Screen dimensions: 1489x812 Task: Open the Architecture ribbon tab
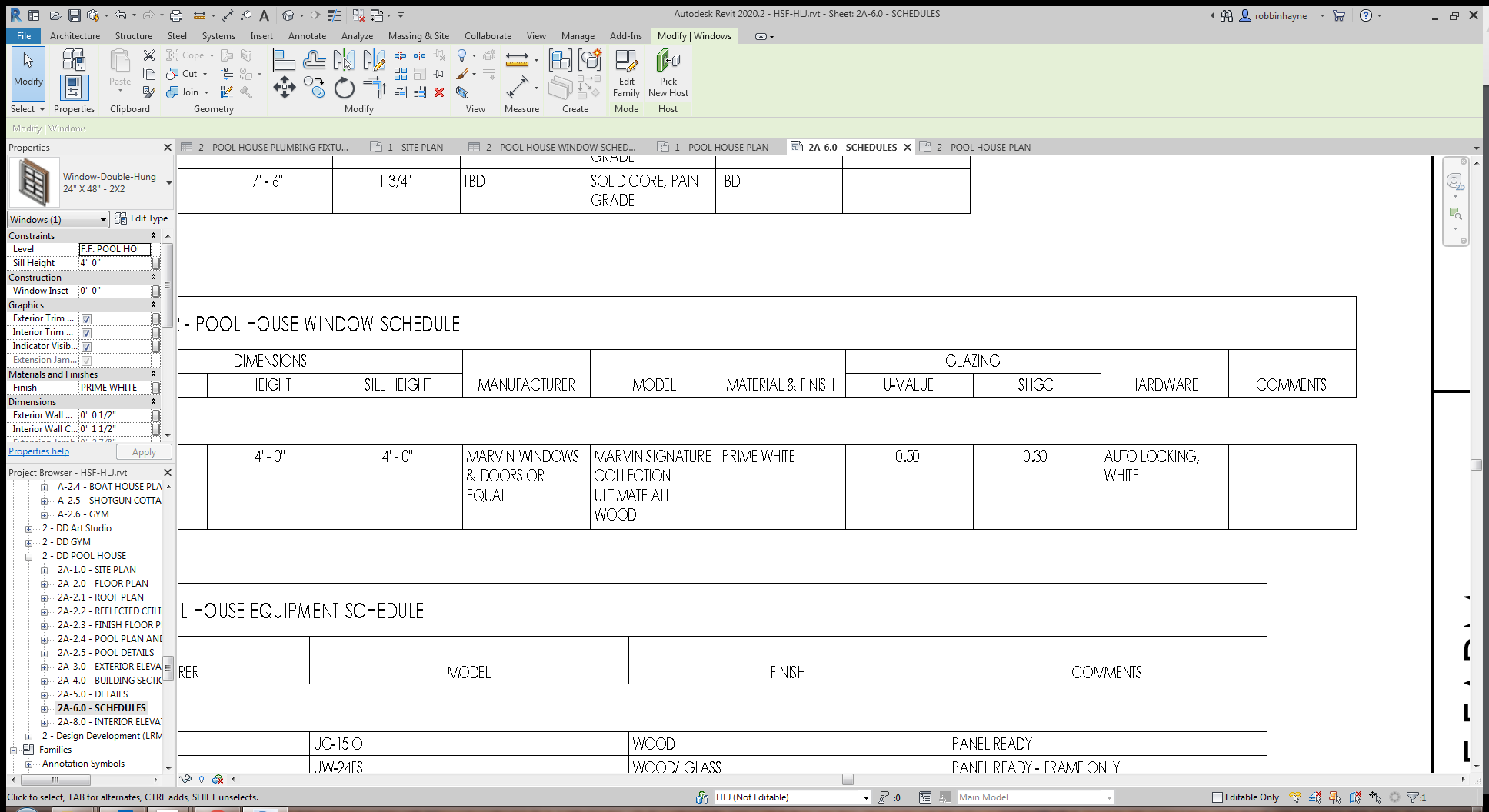point(75,36)
